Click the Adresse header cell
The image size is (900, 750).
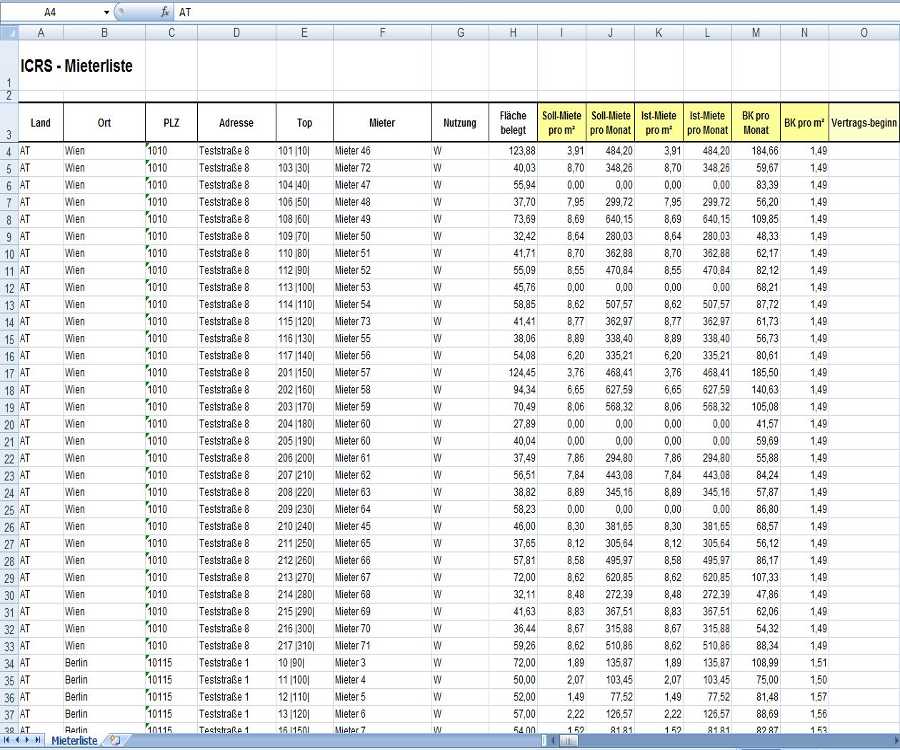(x=236, y=122)
